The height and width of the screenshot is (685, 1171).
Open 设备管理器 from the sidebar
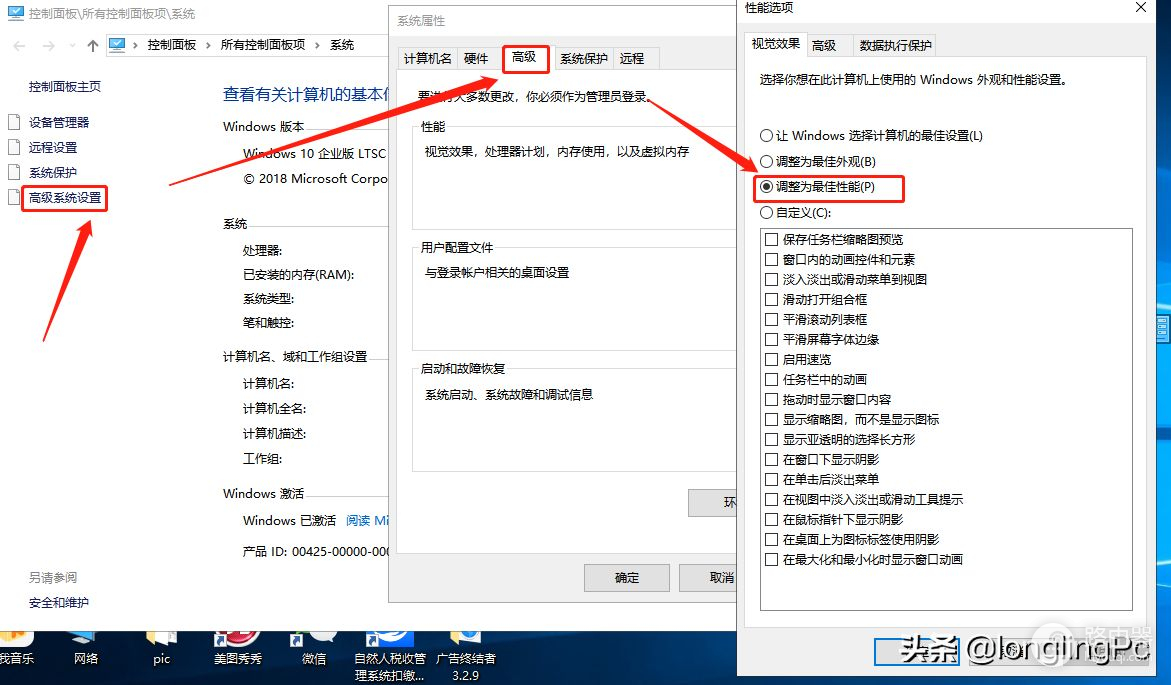(59, 123)
